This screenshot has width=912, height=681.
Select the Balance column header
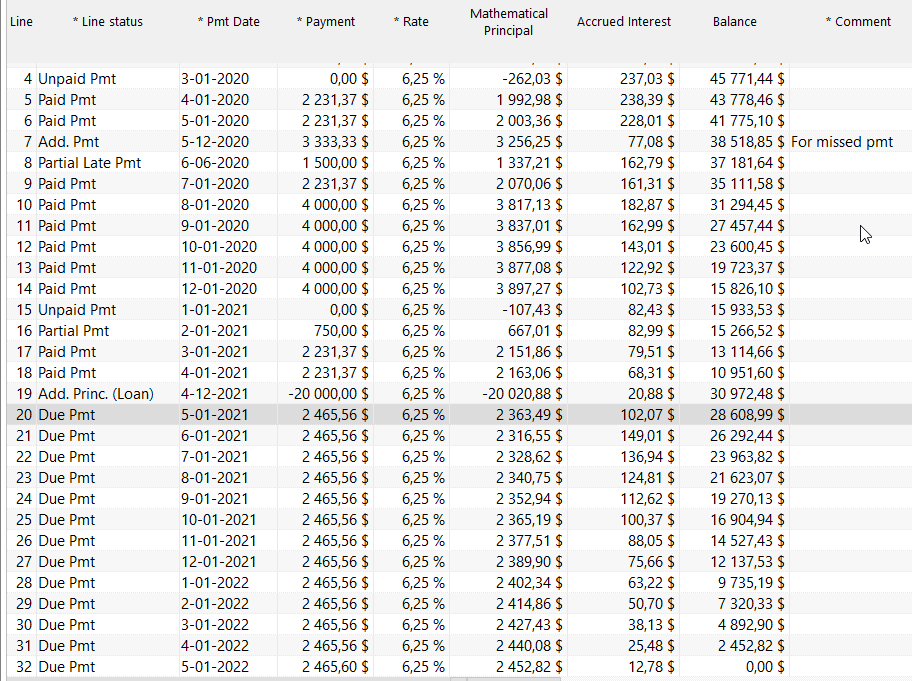pyautogui.click(x=735, y=22)
